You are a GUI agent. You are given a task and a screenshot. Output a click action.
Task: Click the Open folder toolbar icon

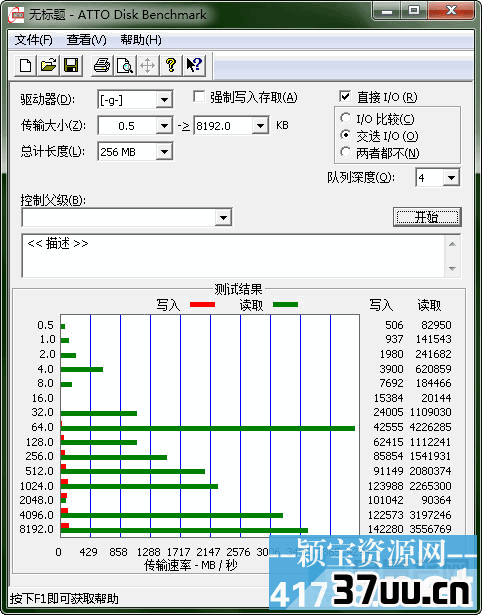click(x=48, y=65)
